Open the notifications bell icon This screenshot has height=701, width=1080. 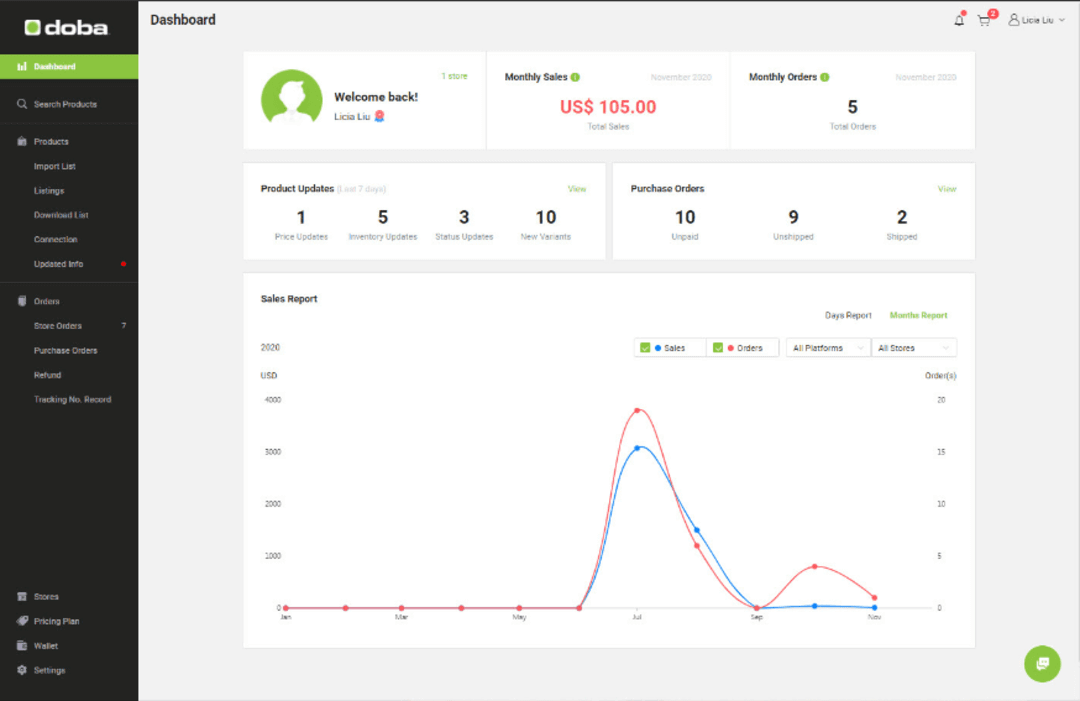tap(957, 19)
